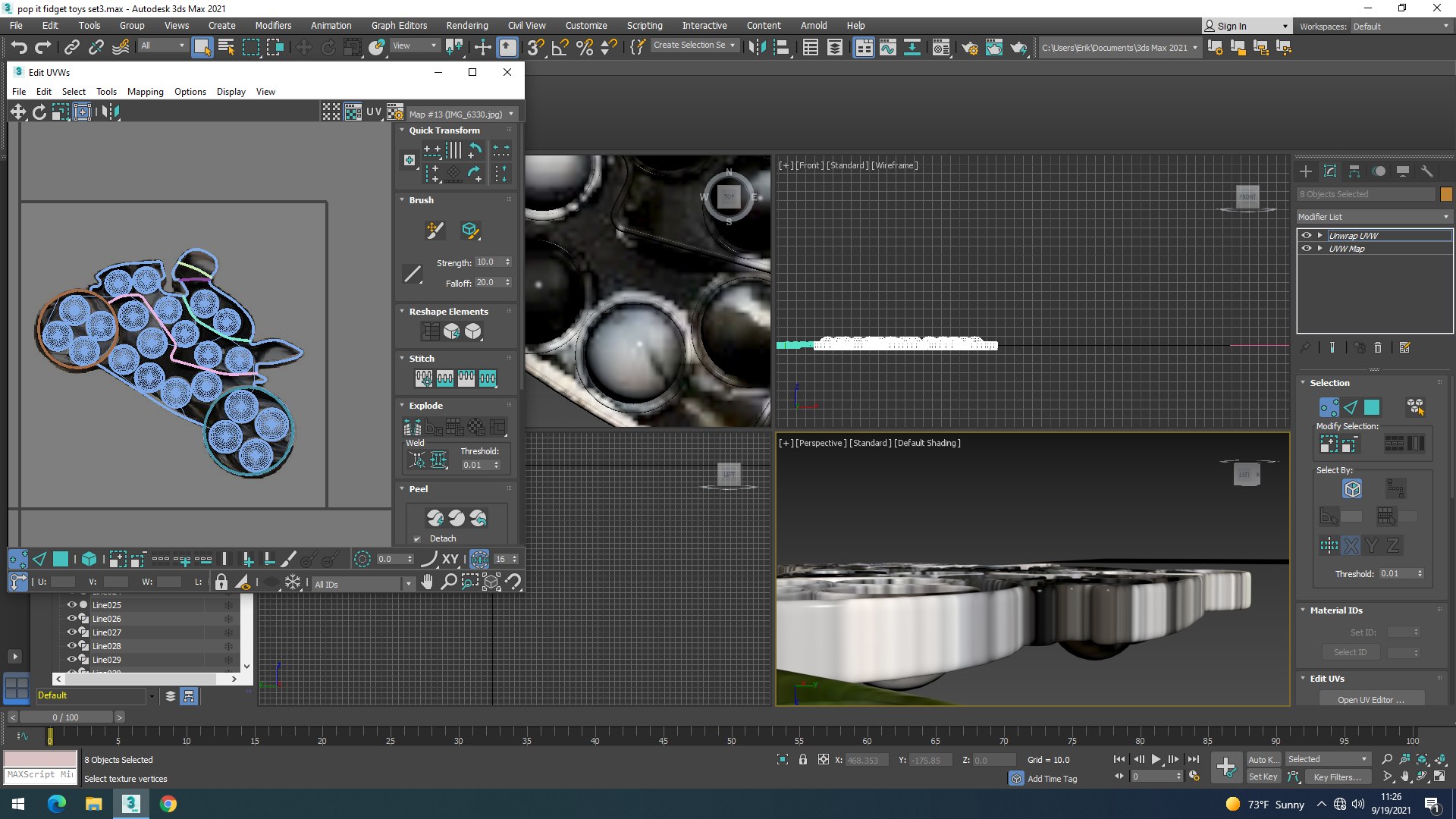This screenshot has height=819, width=1456.
Task: Click the Mirror tool icon in main toolbar
Action: pyautogui.click(x=757, y=48)
